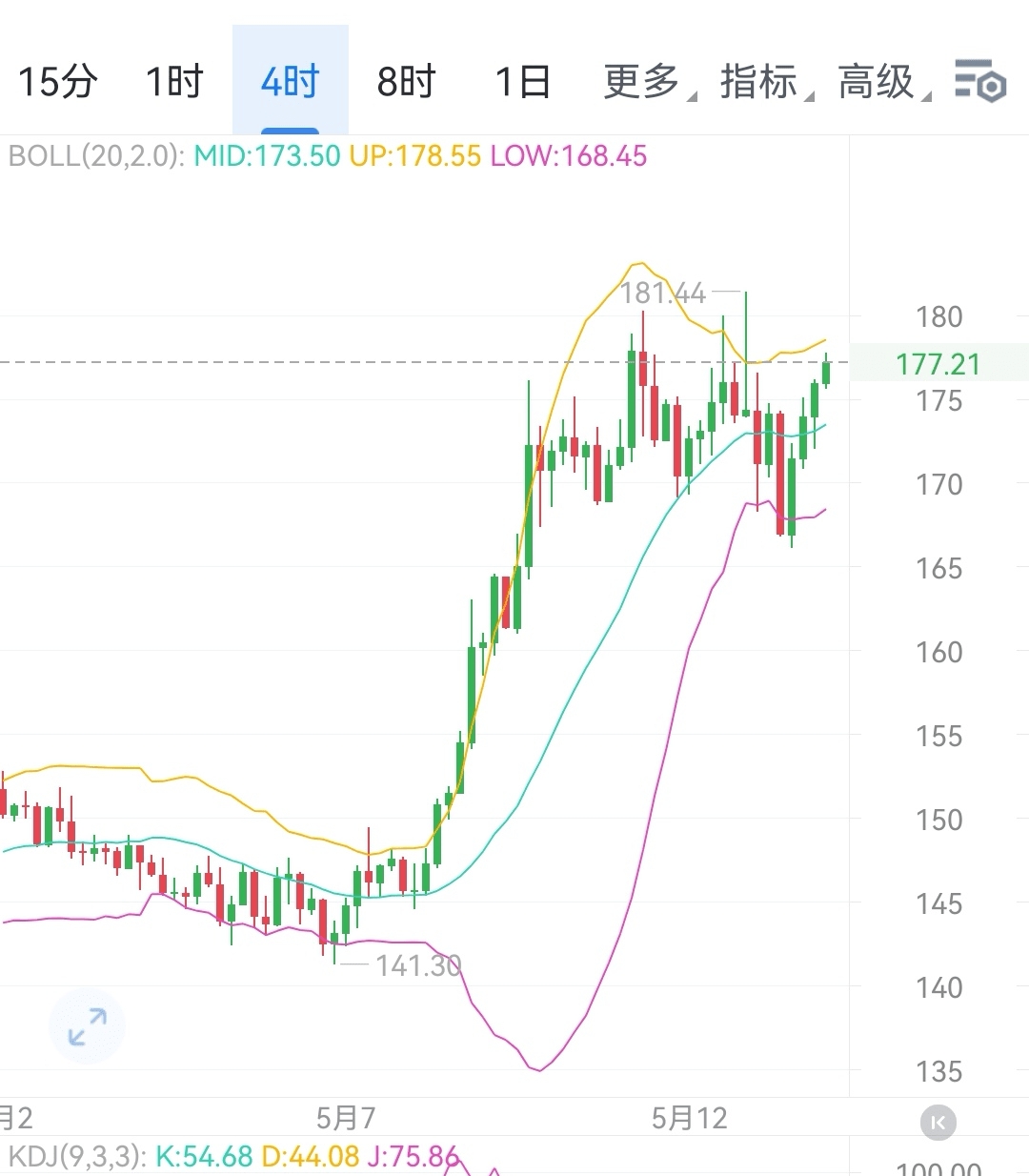Viewport: 1029px width, 1176px height.
Task: Click the J:75.86 value
Action: 414,1157
